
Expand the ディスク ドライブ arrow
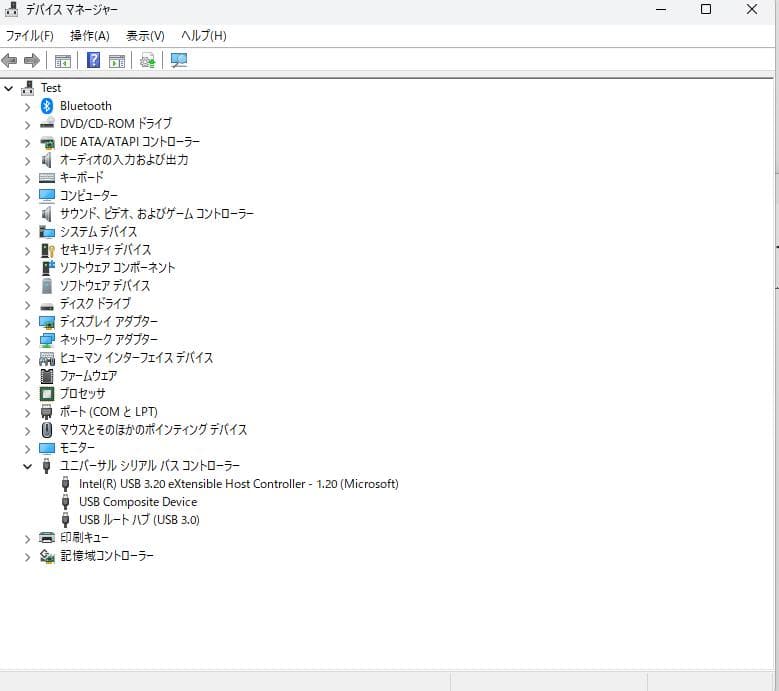click(27, 305)
